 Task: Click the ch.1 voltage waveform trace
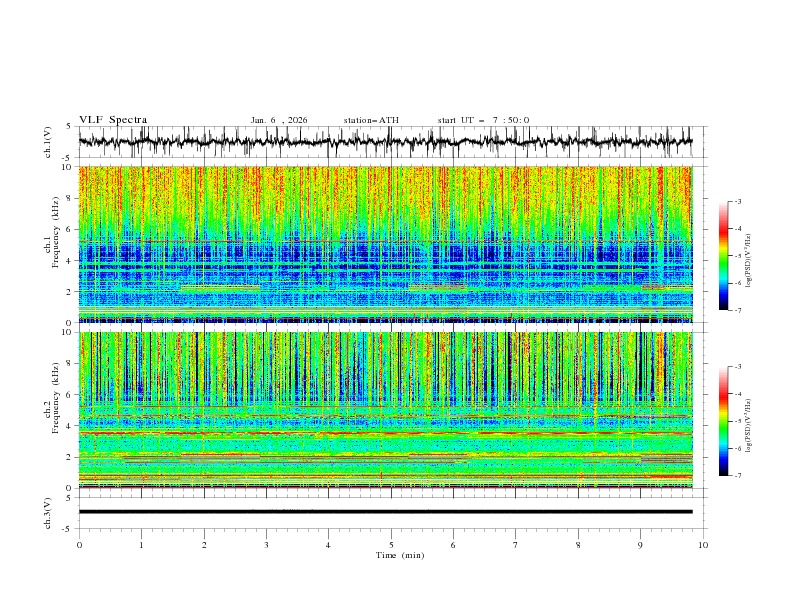click(385, 142)
